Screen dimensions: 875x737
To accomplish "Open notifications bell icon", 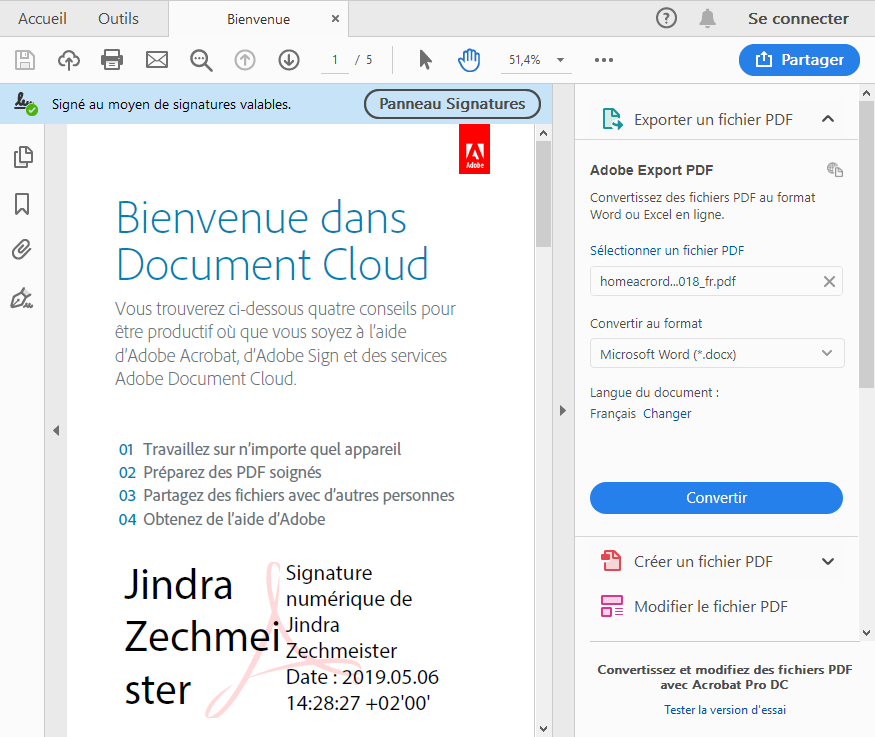I will tap(708, 18).
